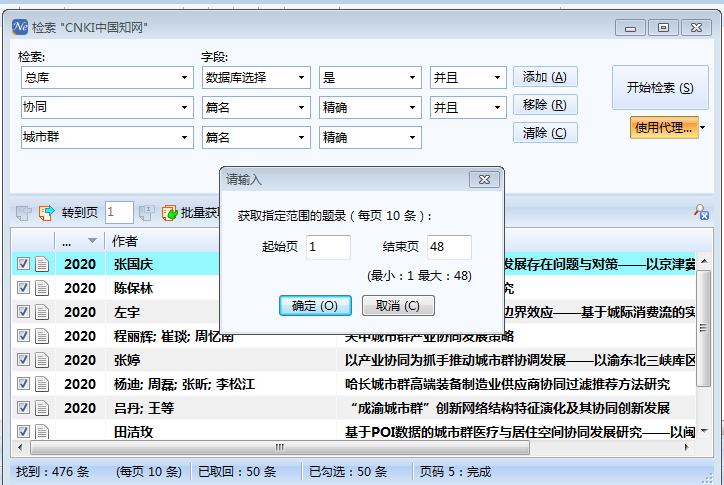The image size is (724, 485).
Task: Click the vertical scrollbar down arrow
Action: [704, 431]
